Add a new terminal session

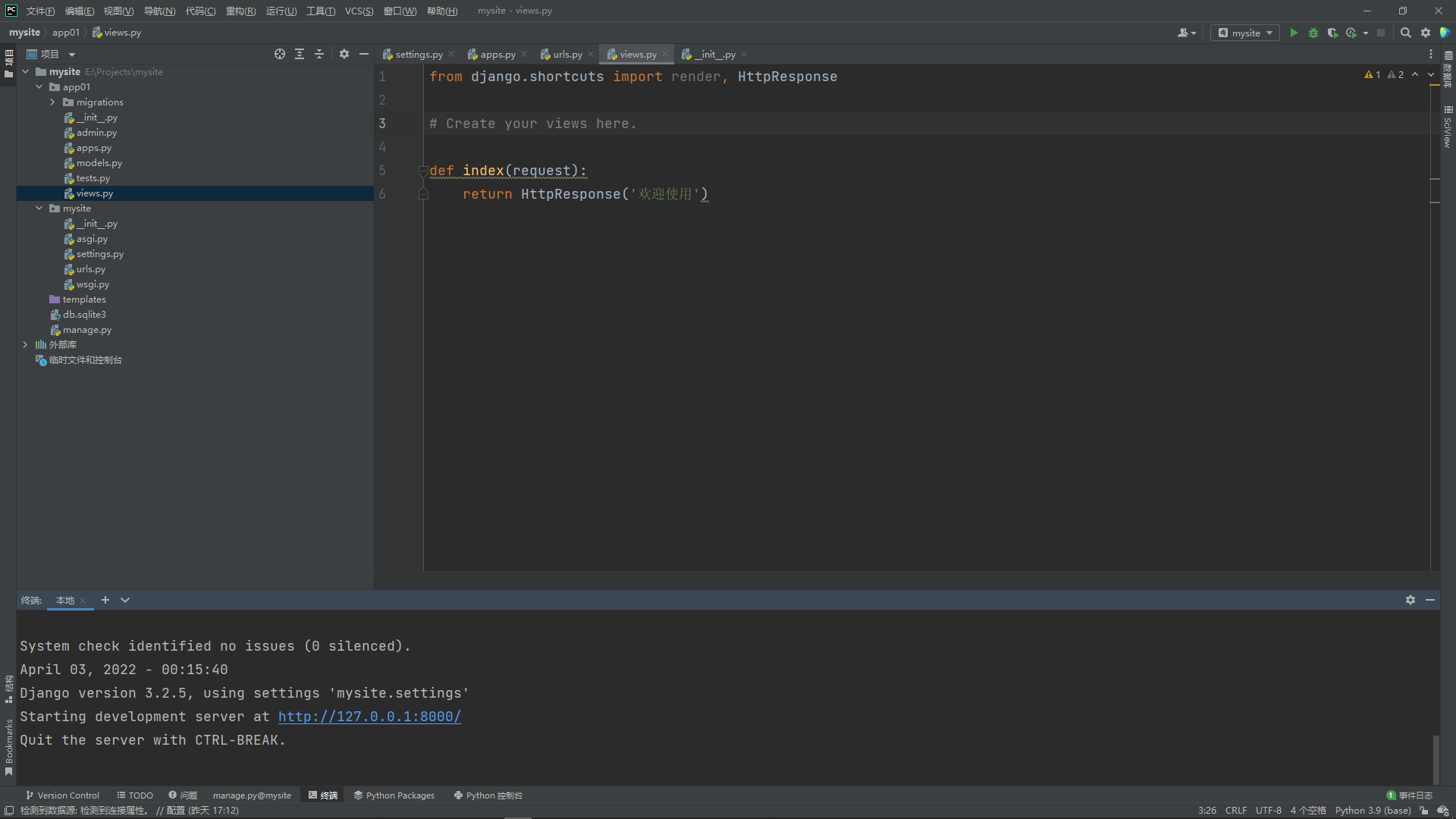pos(105,600)
